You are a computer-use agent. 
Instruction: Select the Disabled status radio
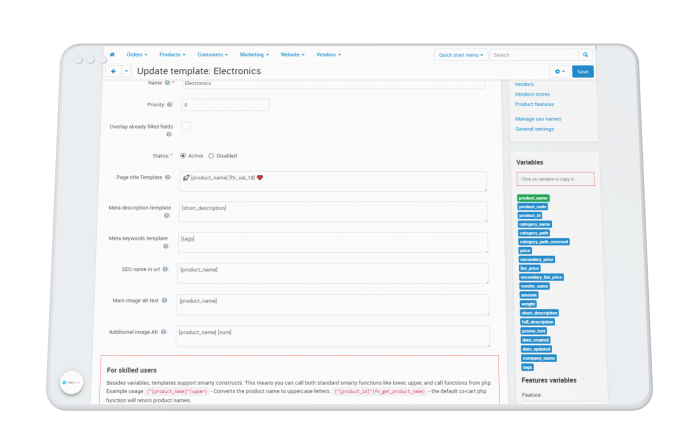click(x=211, y=156)
